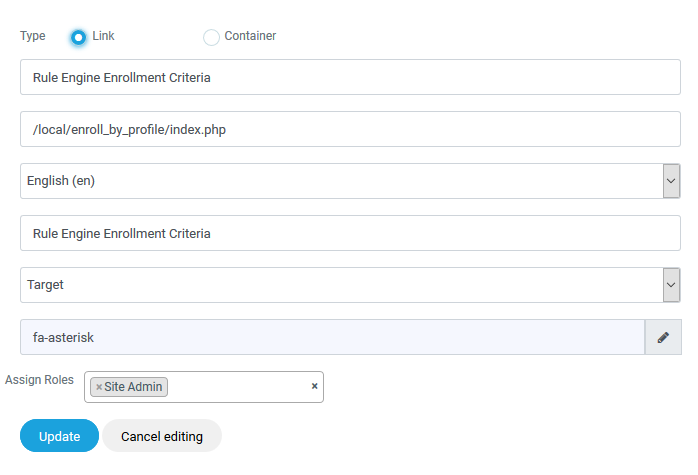This screenshot has width=698, height=475.
Task: Click the Link label text
Action: click(x=103, y=36)
